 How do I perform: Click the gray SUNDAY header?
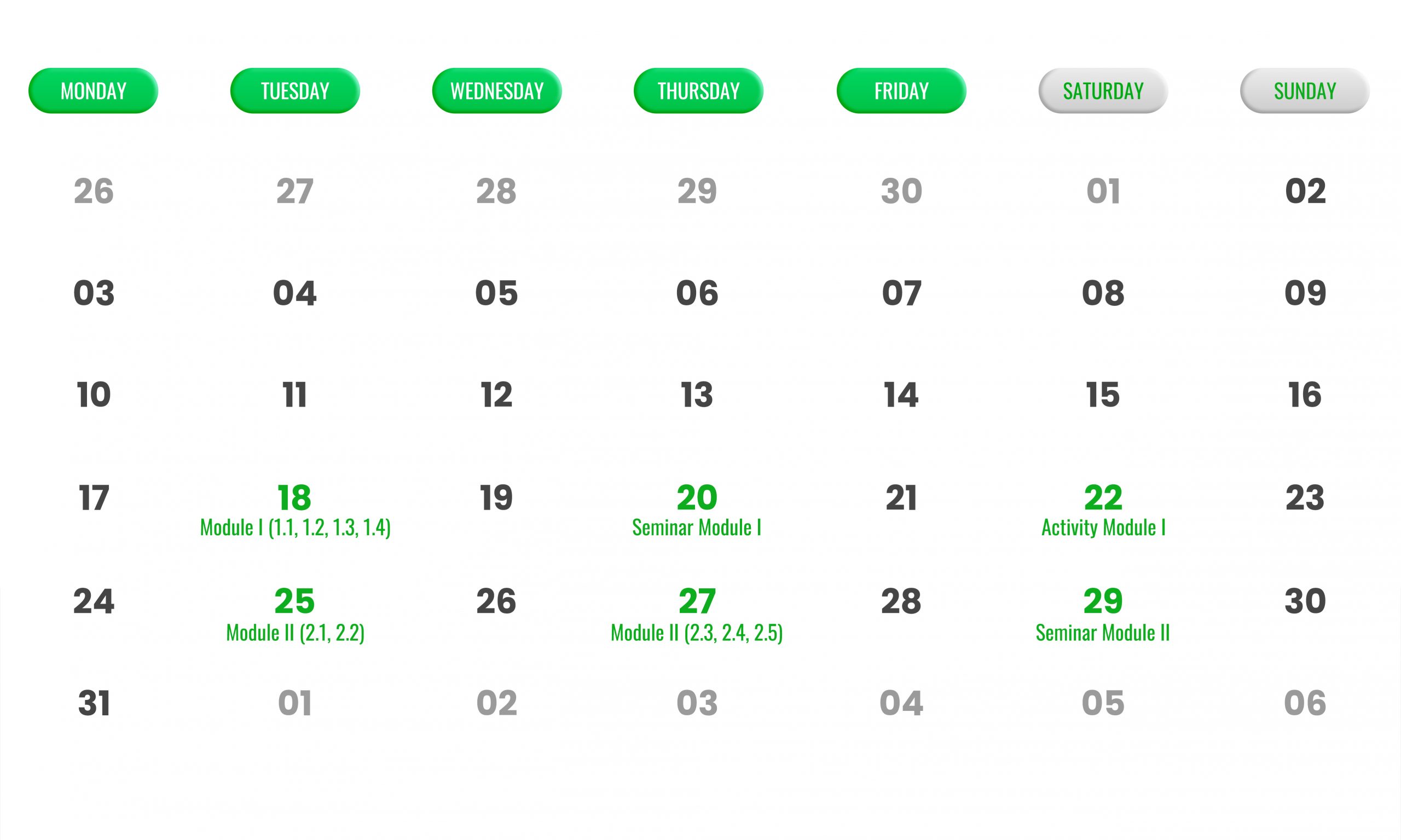pyautogui.click(x=1305, y=90)
